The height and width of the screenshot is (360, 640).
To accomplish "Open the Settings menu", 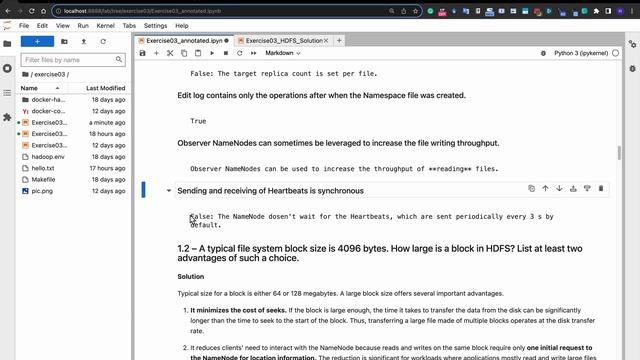I will pos(155,26).
